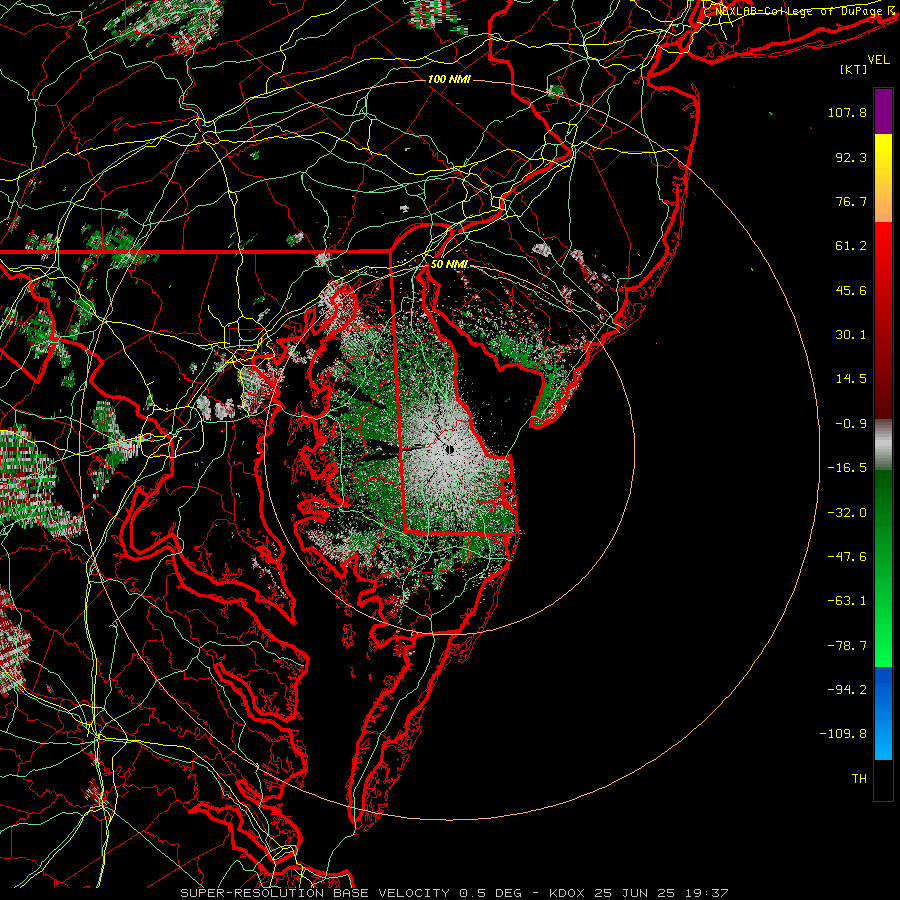Click the [KT] units label
The width and height of the screenshot is (900, 900).
click(x=854, y=69)
